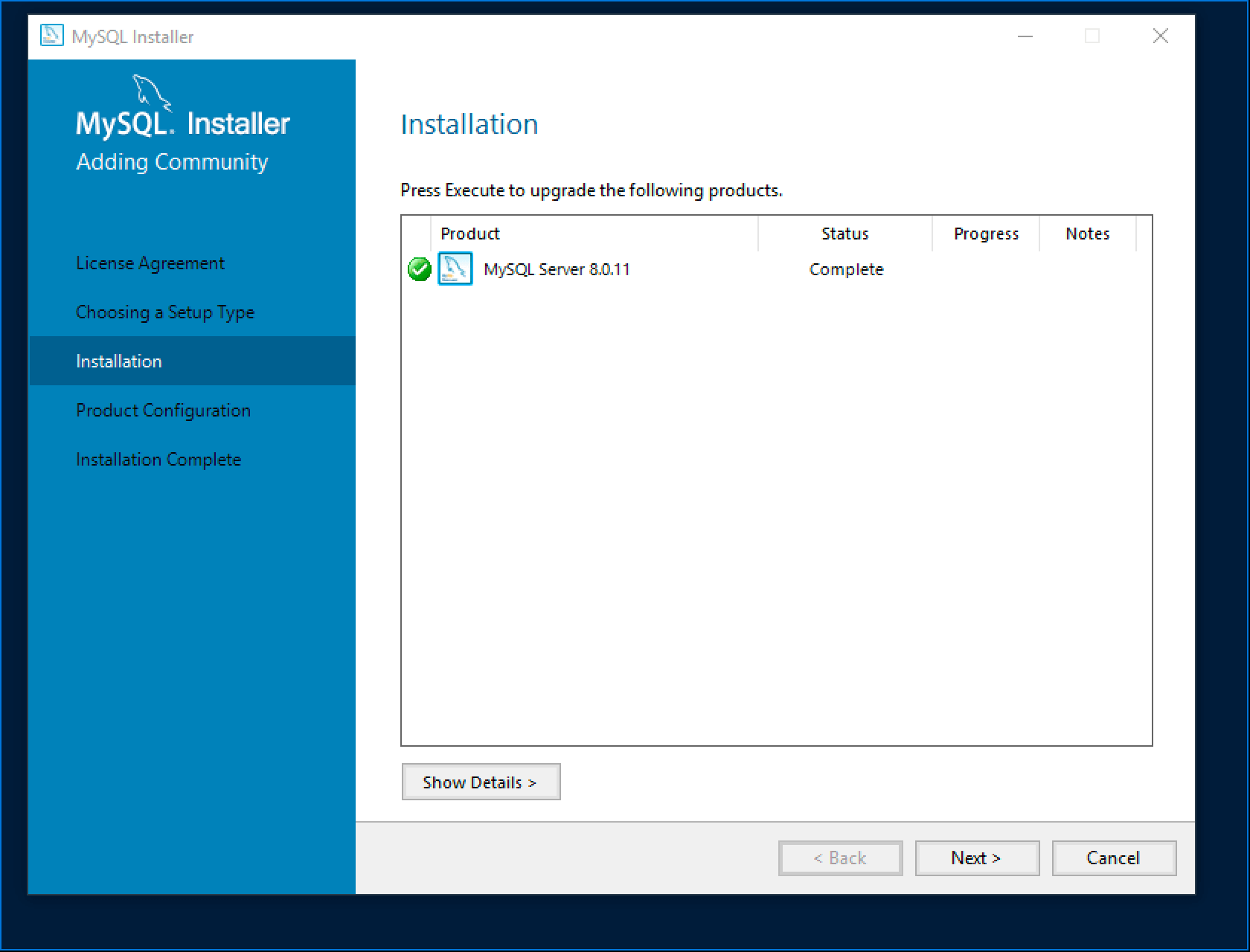Viewport: 1250px width, 952px height.
Task: Click the dolphin logo in the sidebar
Action: click(151, 92)
